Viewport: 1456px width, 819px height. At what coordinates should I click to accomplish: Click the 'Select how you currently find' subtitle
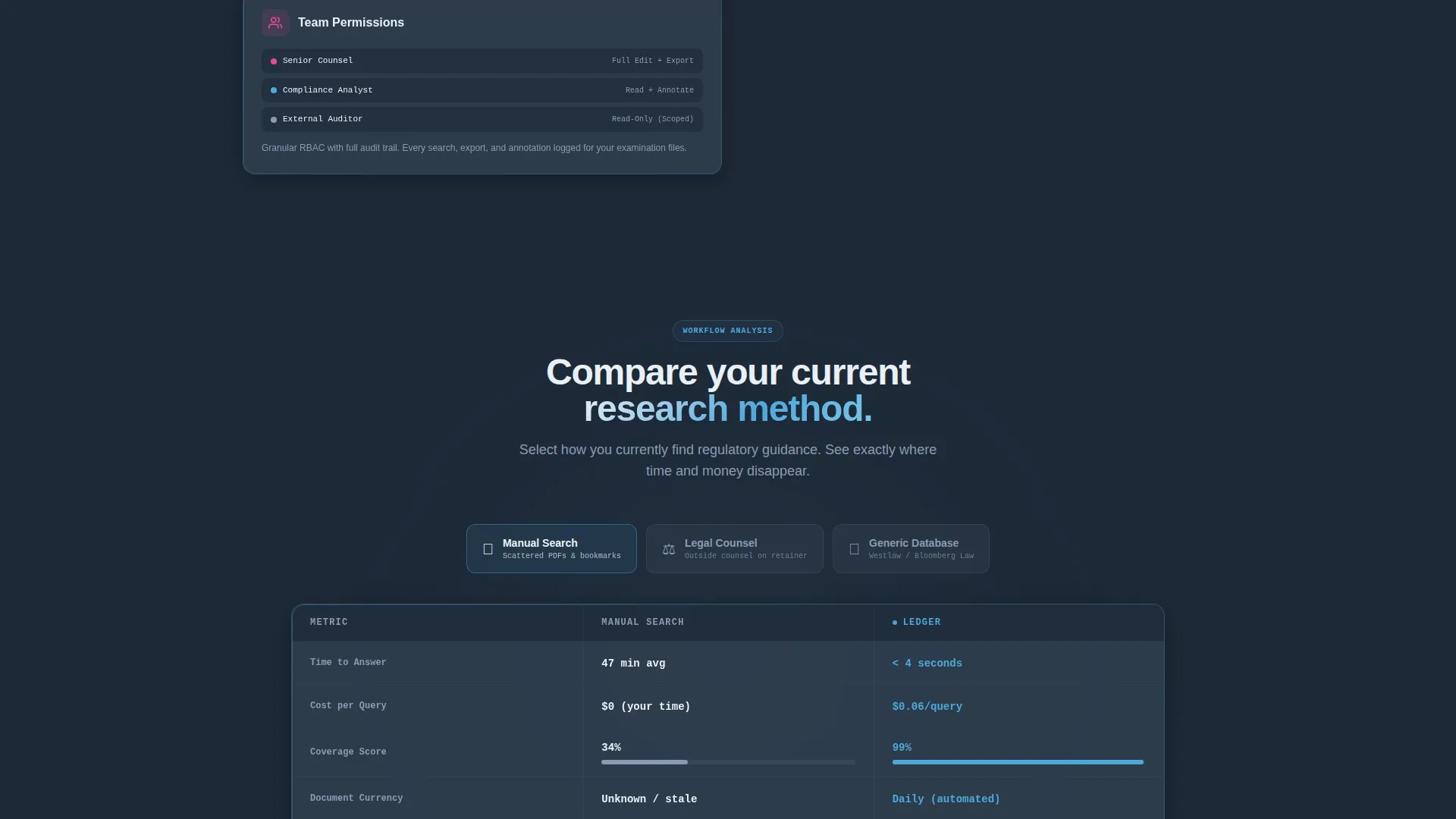(728, 460)
